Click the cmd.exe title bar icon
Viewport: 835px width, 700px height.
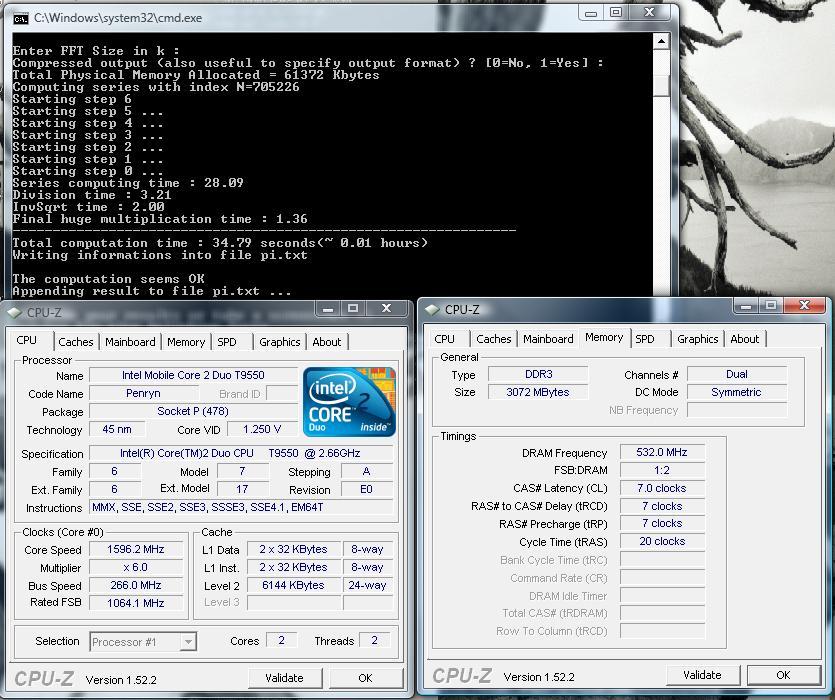(21, 19)
